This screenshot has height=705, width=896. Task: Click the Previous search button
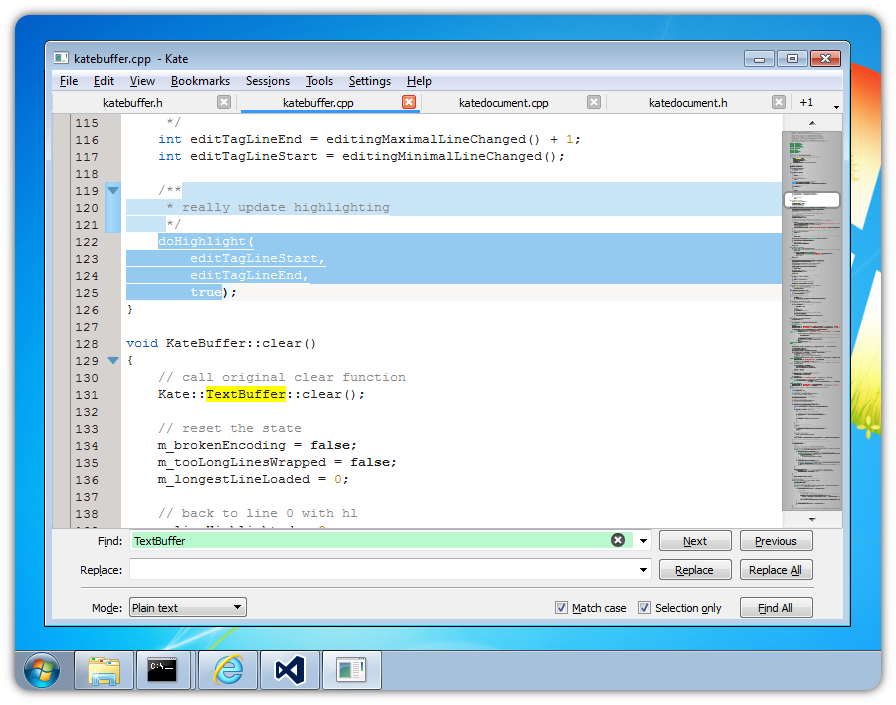tap(775, 540)
